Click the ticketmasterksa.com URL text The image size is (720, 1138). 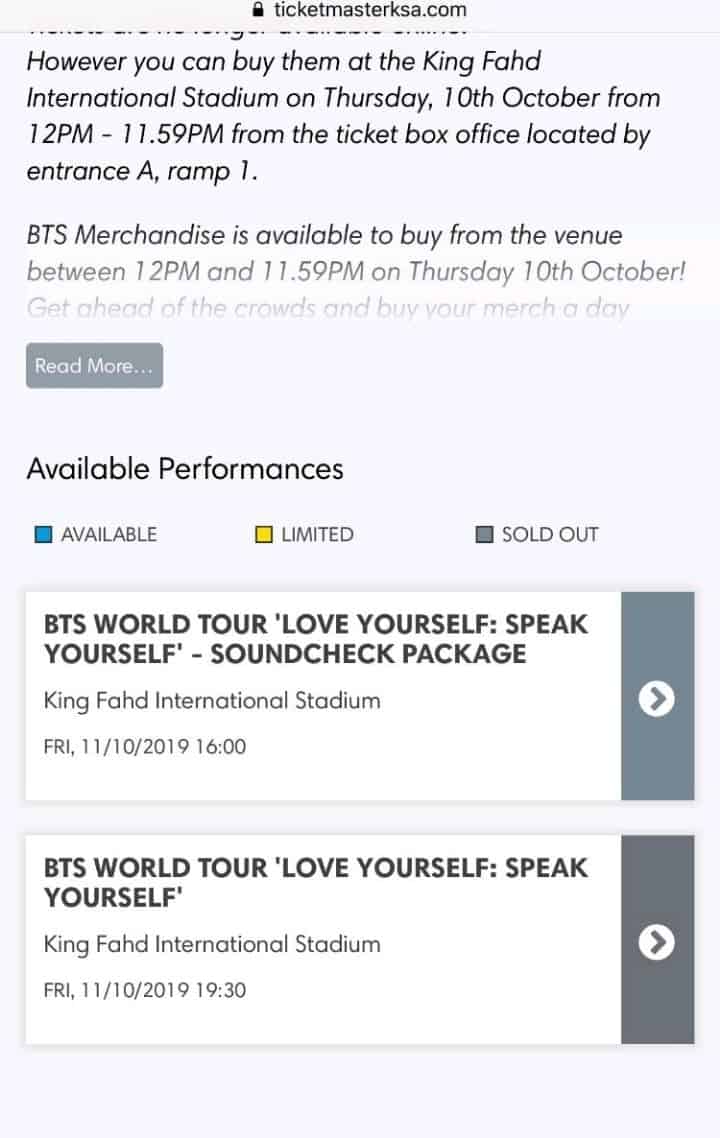pos(370,11)
